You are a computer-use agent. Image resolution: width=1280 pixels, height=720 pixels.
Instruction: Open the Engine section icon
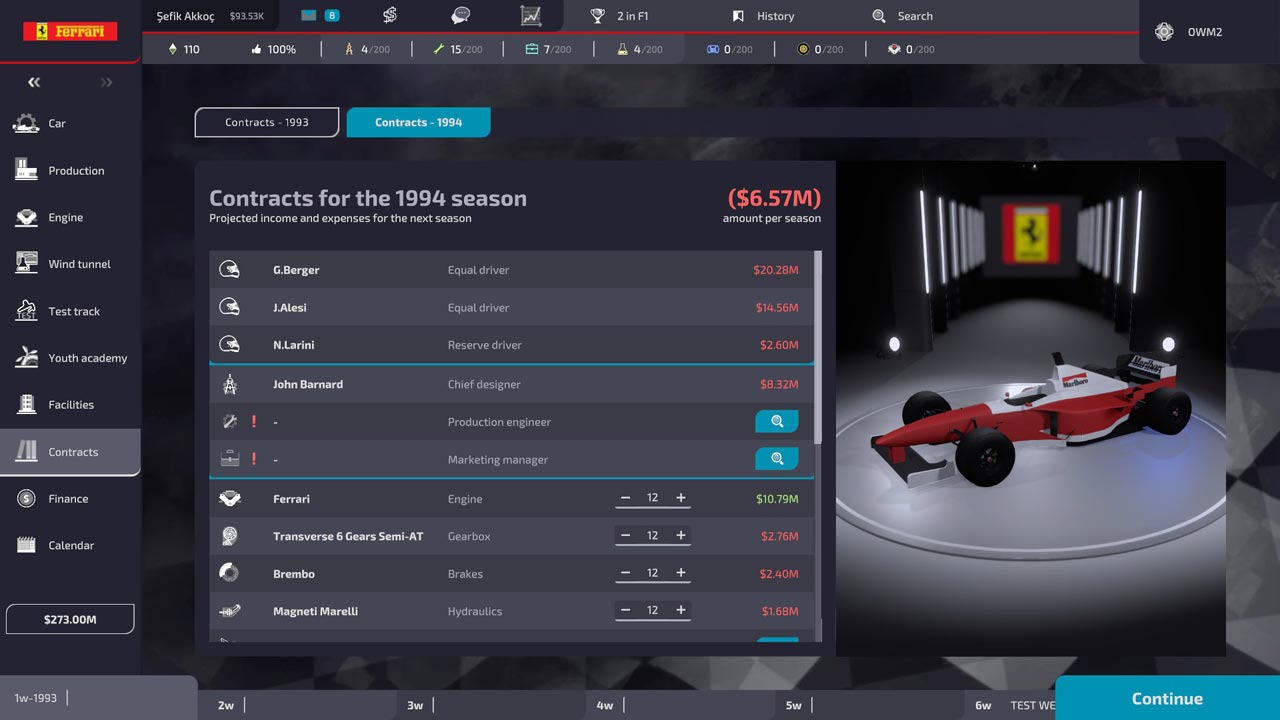tap(26, 217)
